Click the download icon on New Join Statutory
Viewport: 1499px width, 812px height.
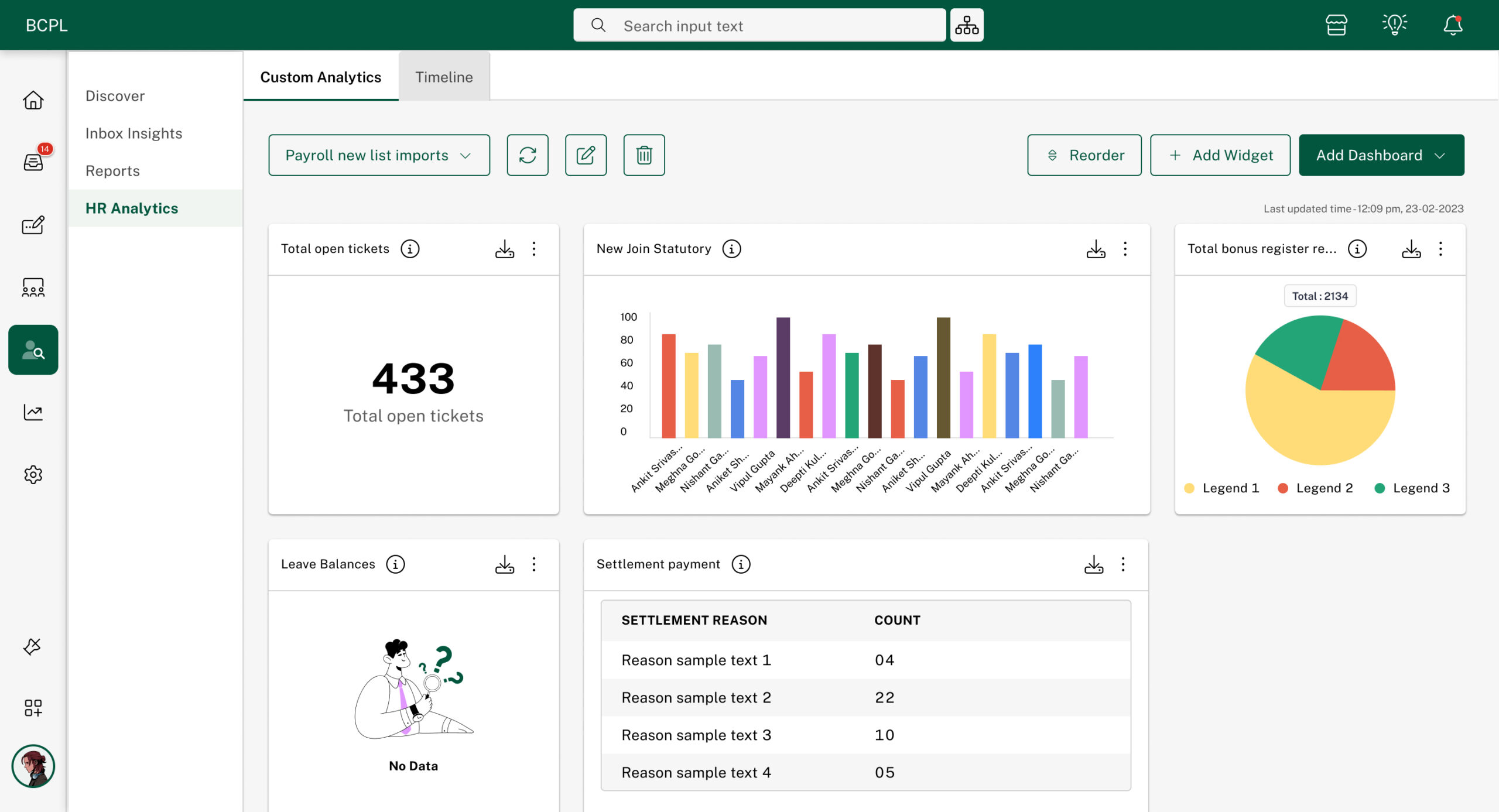coord(1096,248)
